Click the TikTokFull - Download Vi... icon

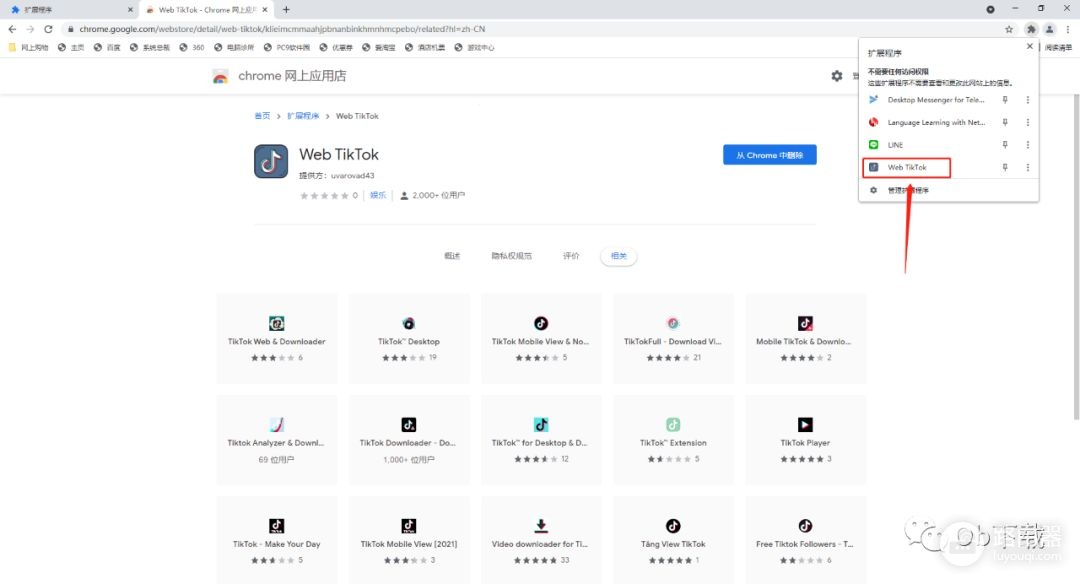point(673,323)
